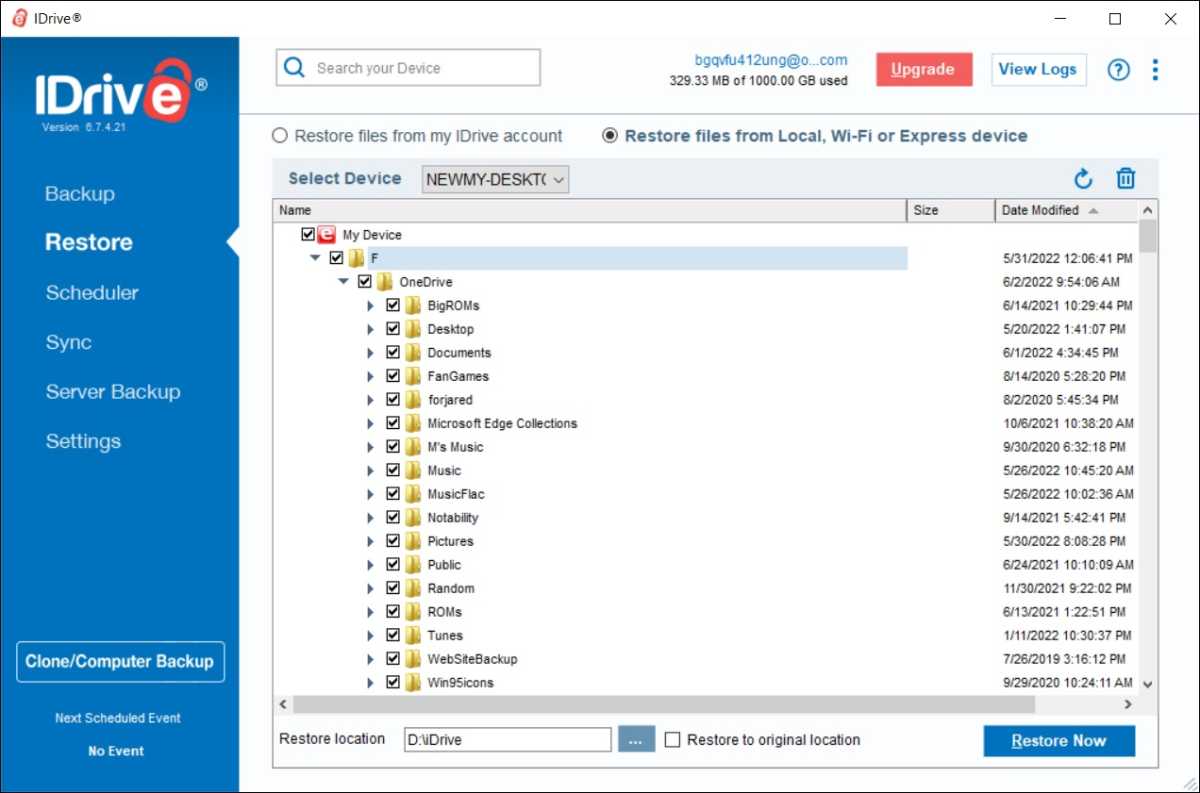This screenshot has width=1200, height=793.
Task: Click the My Device IDrive icon
Action: (326, 235)
